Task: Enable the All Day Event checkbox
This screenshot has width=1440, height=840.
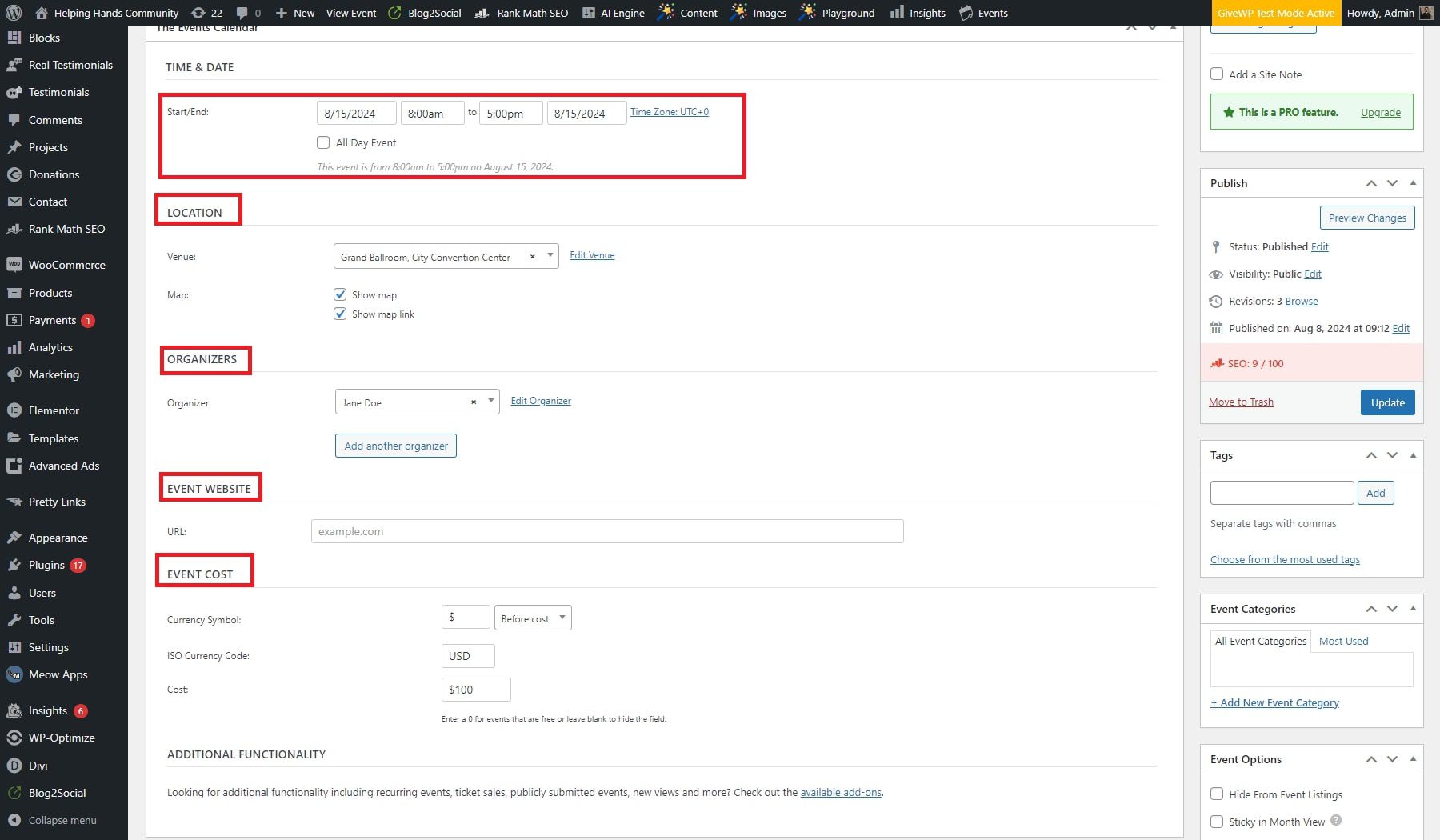Action: 323,142
